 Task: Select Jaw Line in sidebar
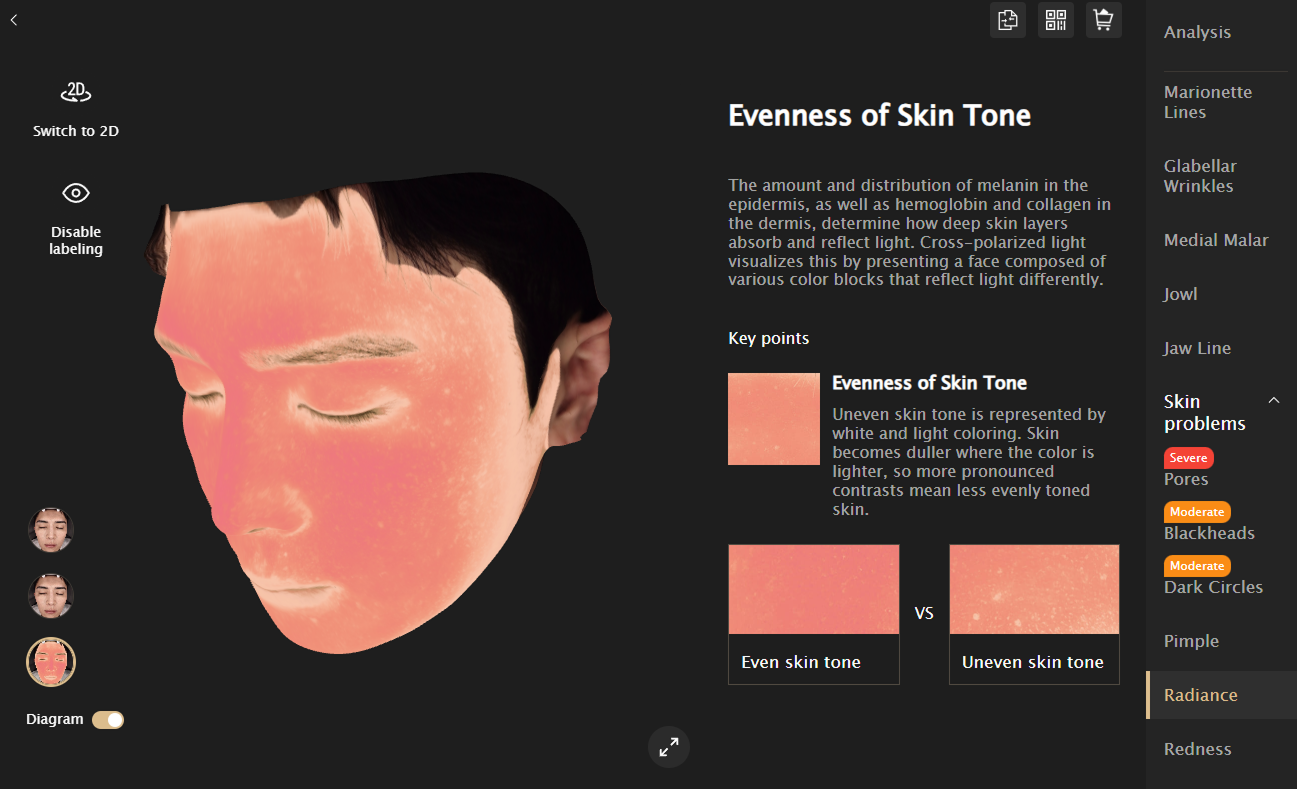tap(1197, 348)
